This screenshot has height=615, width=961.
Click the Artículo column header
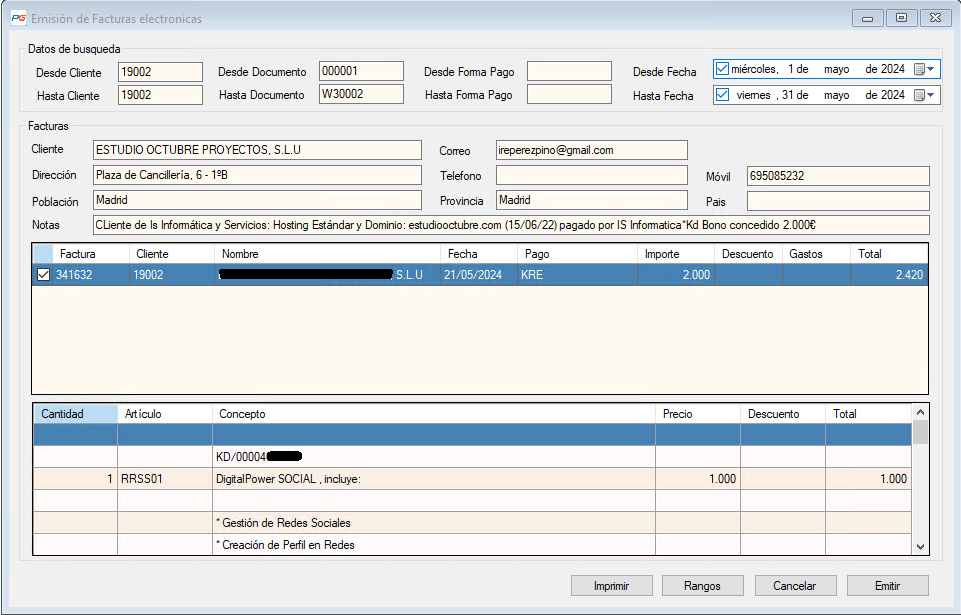coord(165,414)
